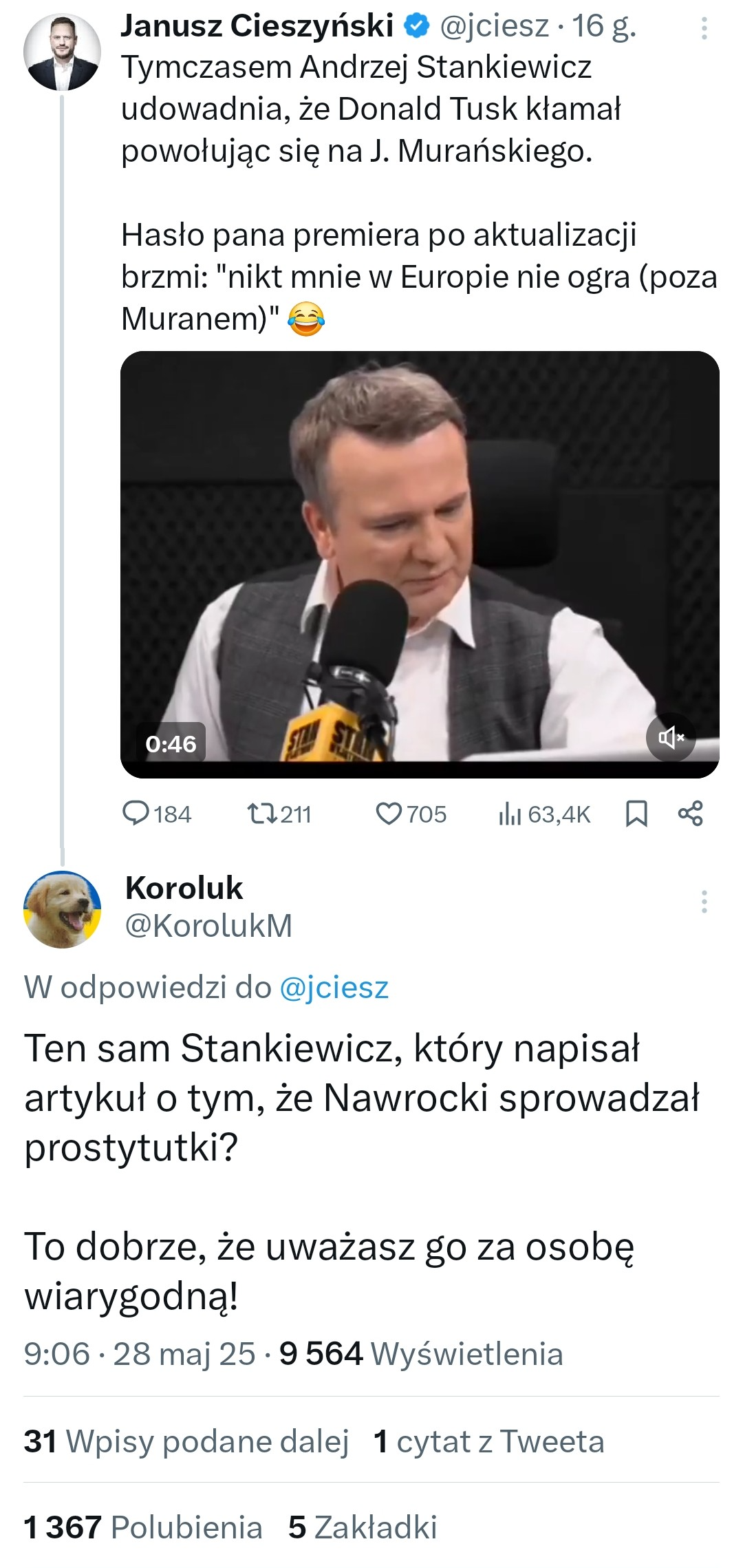743x1568 pixels.
Task: Like the tweet with the heart icon
Action: point(389,814)
